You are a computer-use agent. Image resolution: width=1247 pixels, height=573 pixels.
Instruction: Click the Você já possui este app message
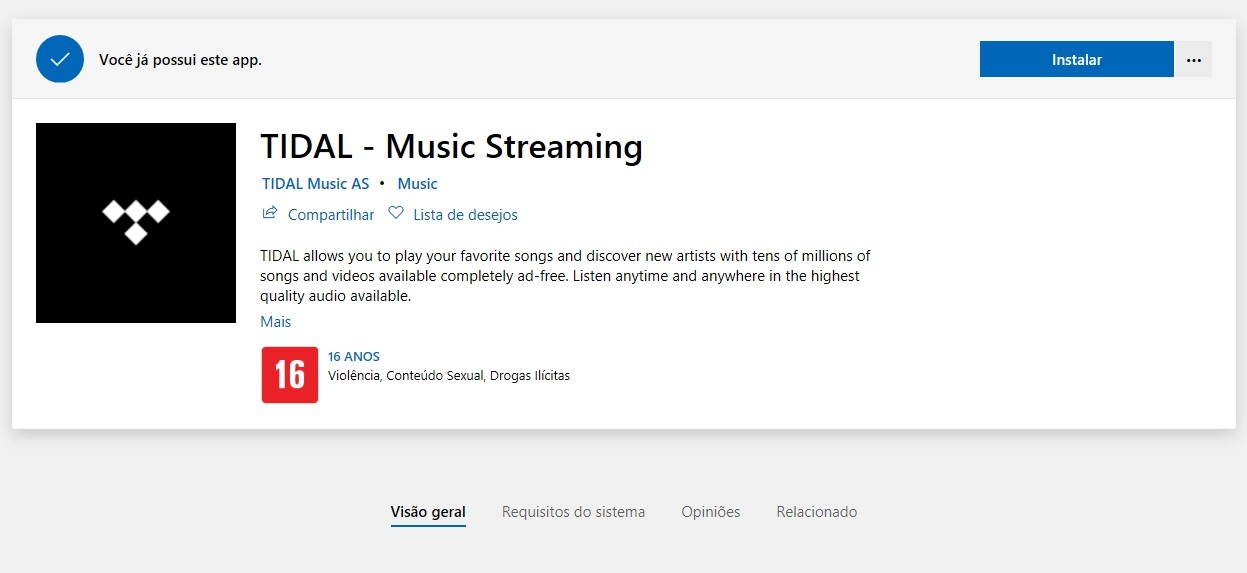pyautogui.click(x=180, y=60)
